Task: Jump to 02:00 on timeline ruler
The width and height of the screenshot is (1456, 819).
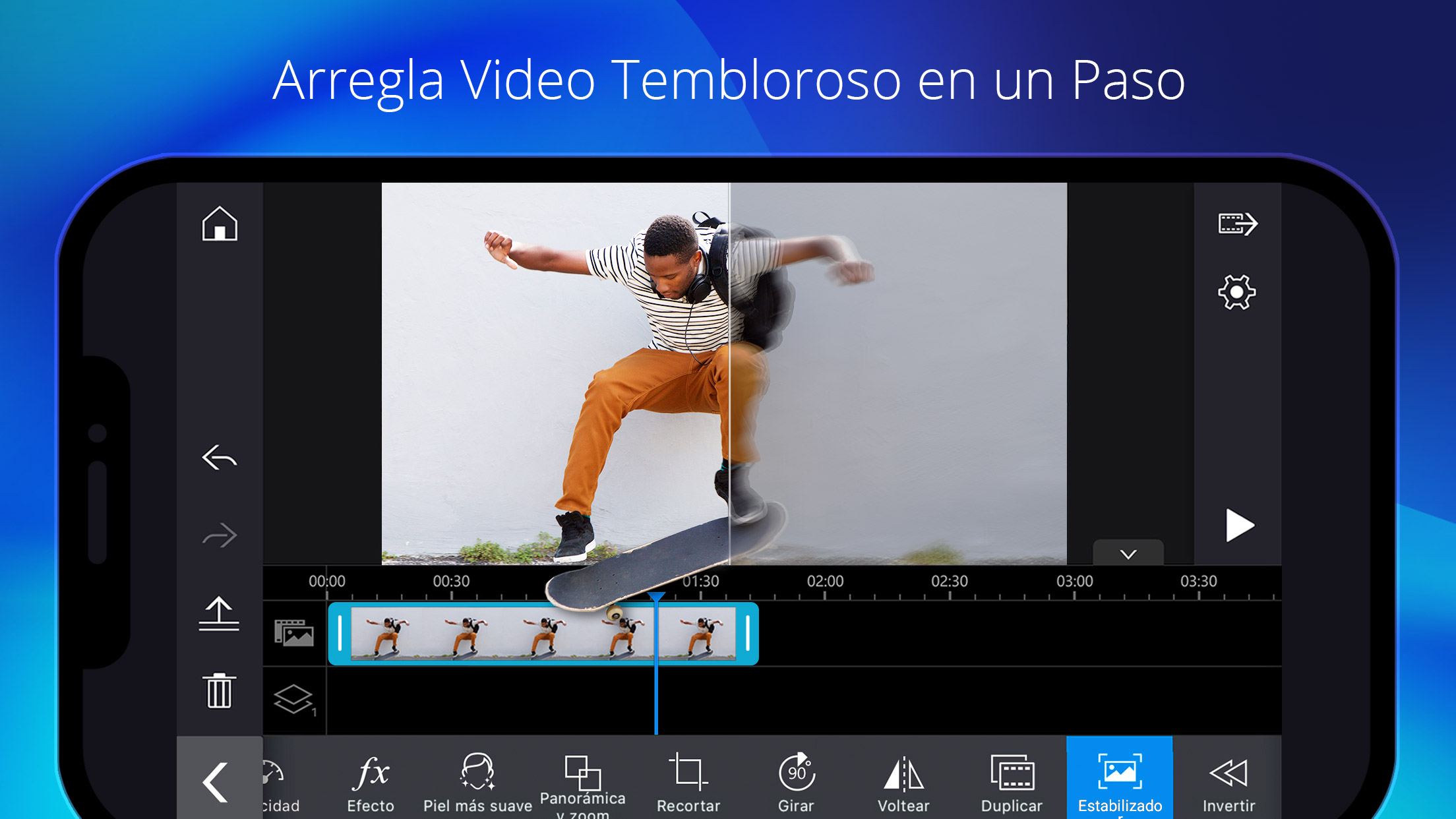Action: (x=825, y=581)
